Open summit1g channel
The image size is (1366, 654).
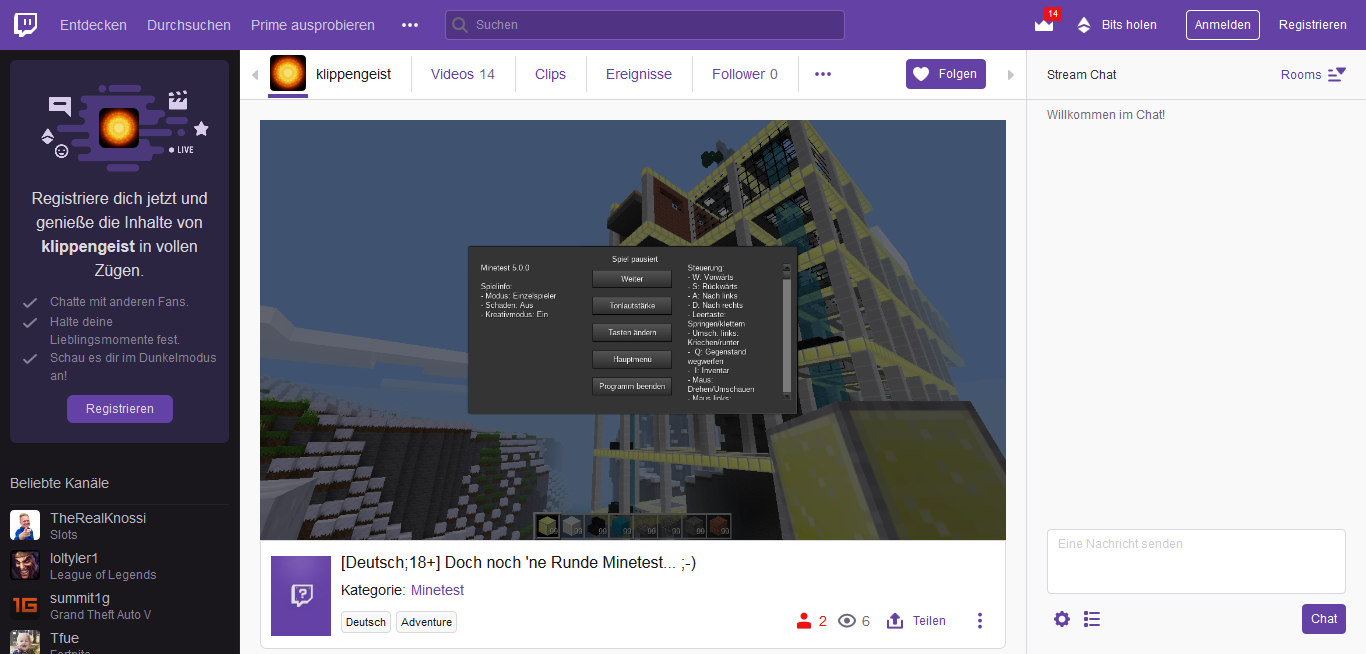[120, 606]
